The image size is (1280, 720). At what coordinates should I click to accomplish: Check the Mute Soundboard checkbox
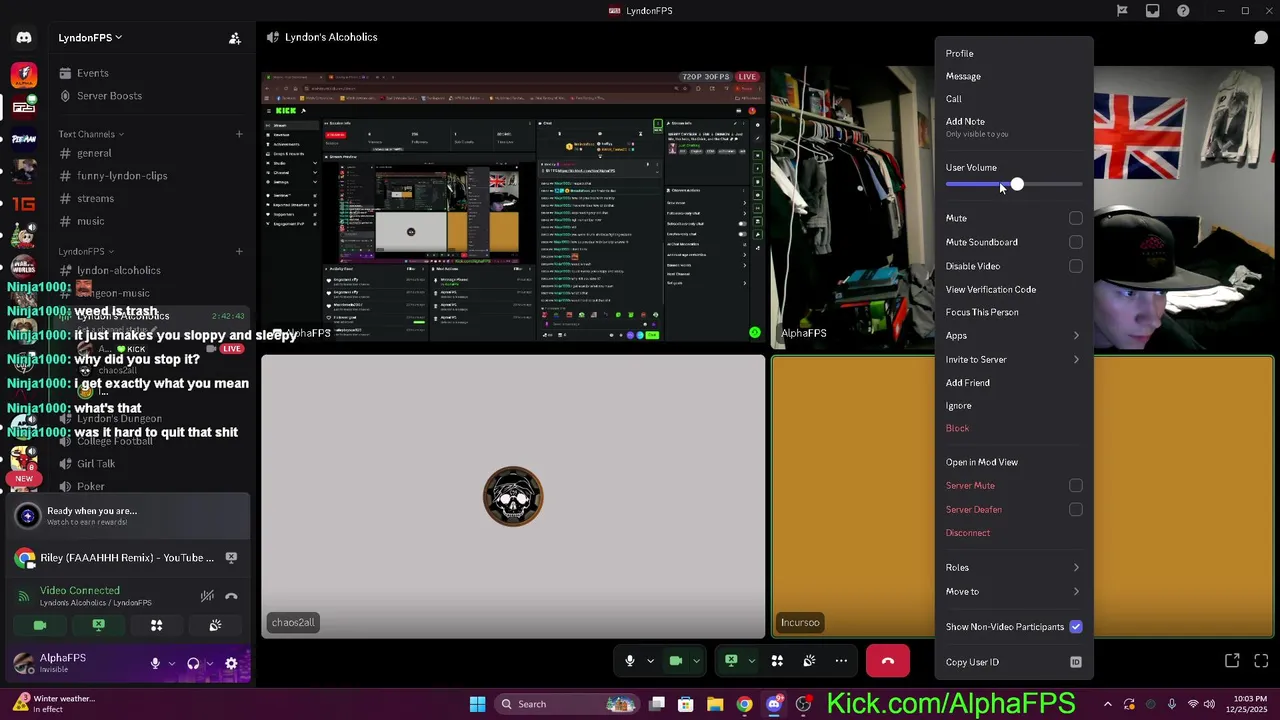[1076, 242]
